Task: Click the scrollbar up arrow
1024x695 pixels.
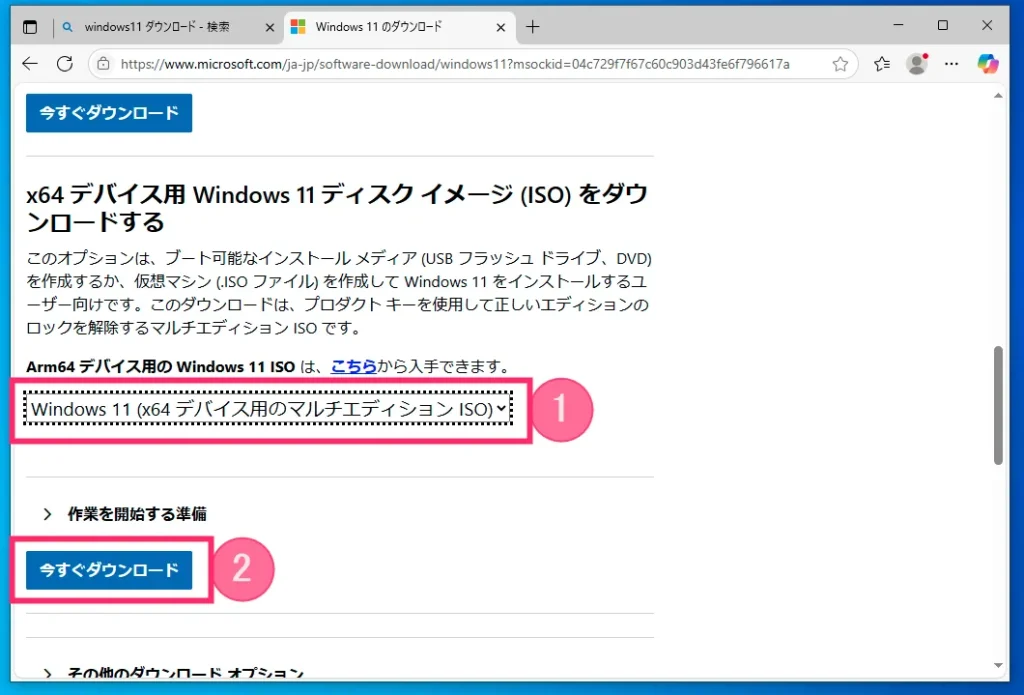Action: tap(998, 96)
